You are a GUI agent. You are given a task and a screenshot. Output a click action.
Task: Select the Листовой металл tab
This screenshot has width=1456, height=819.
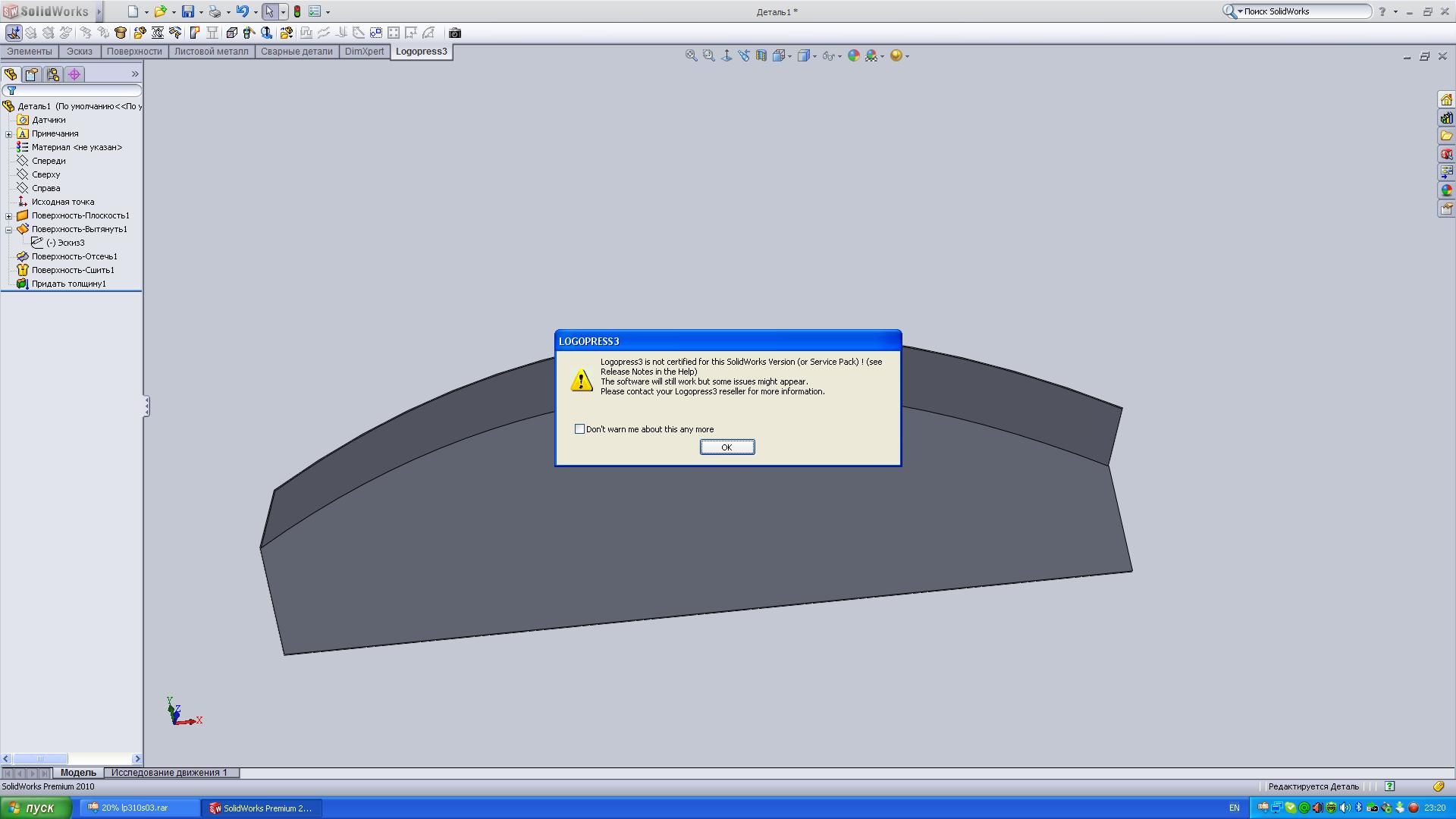pos(211,52)
